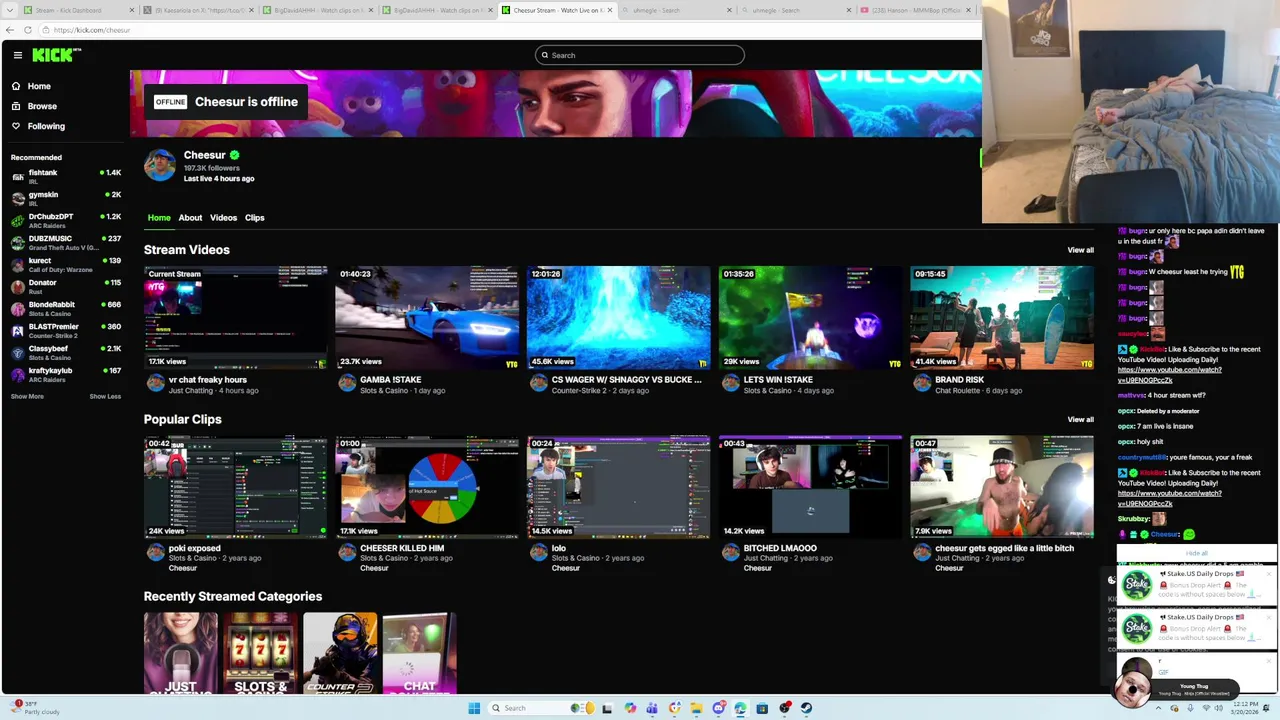The width and height of the screenshot is (1280, 720).
Task: Open the hamburger menu beside Kick logo
Action: (17, 55)
